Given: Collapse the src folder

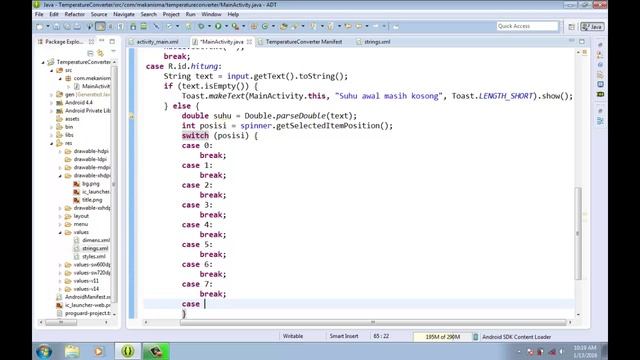Looking at the screenshot, I should [x=51, y=71].
